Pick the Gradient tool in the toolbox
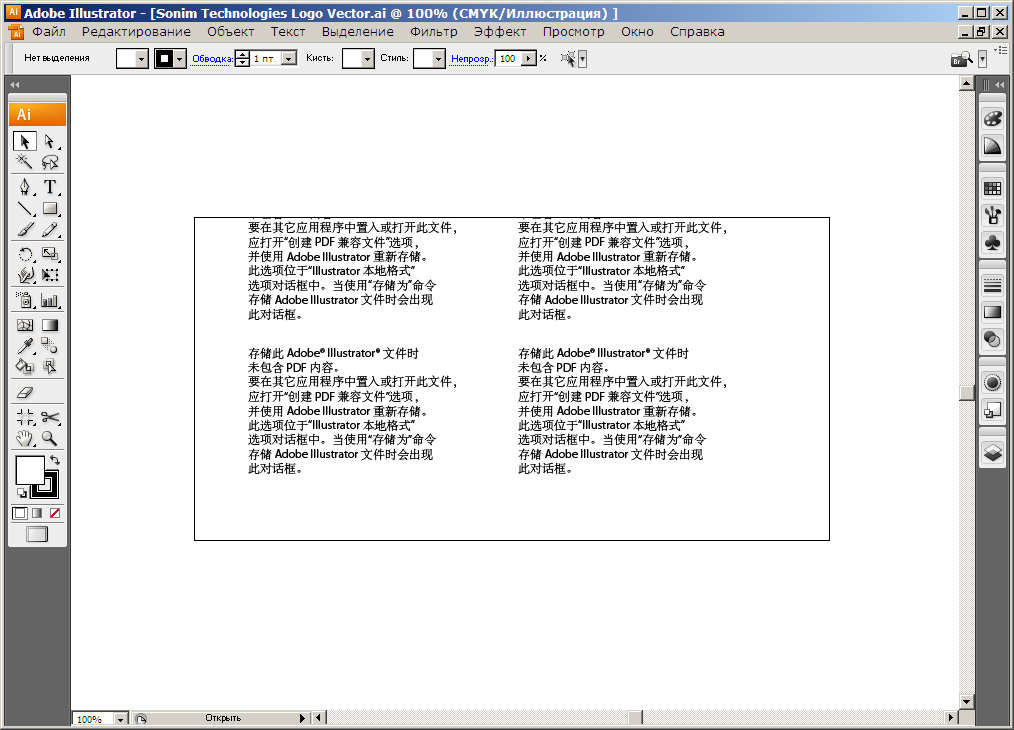The height and width of the screenshot is (730, 1014). click(50, 325)
